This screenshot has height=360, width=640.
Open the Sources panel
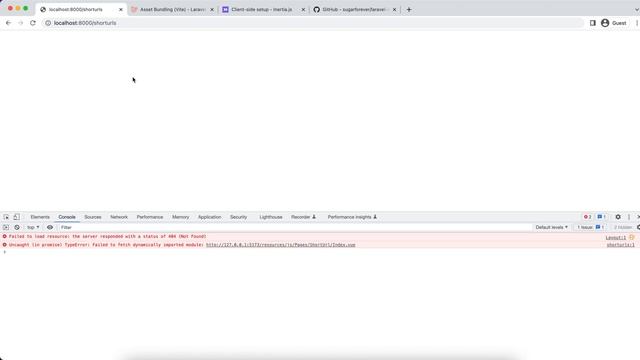point(93,217)
